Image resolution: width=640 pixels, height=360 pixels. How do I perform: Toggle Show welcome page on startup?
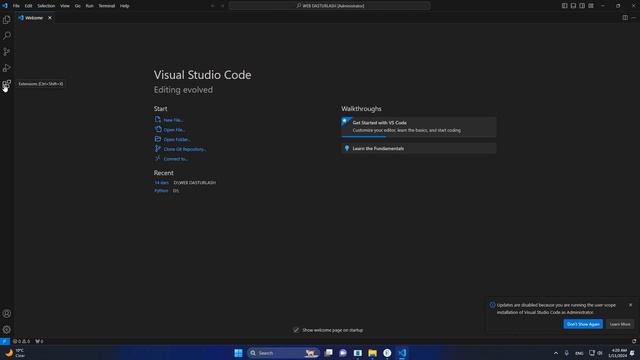coord(296,330)
